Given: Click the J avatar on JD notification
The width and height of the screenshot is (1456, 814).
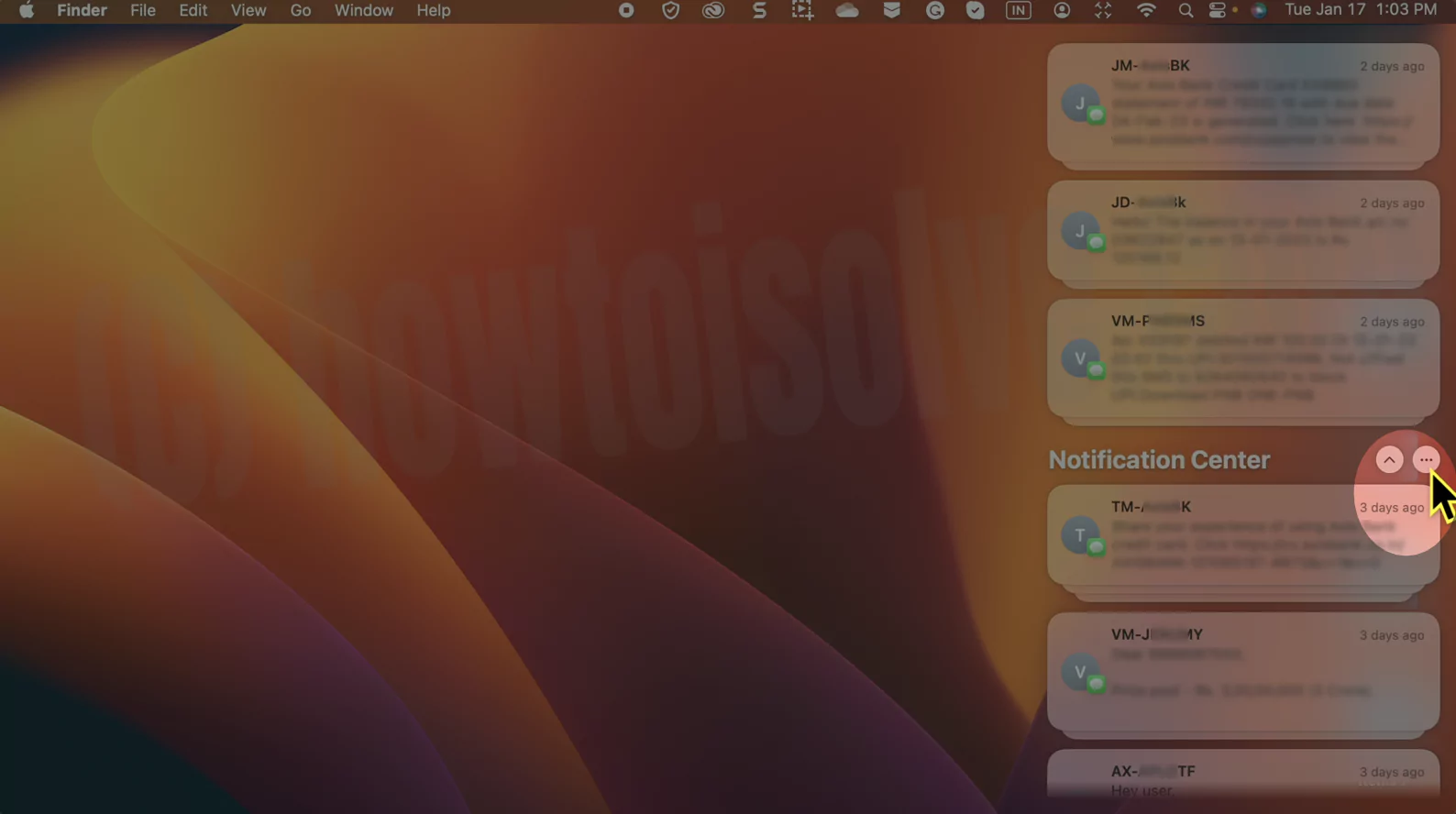Looking at the screenshot, I should (1081, 231).
